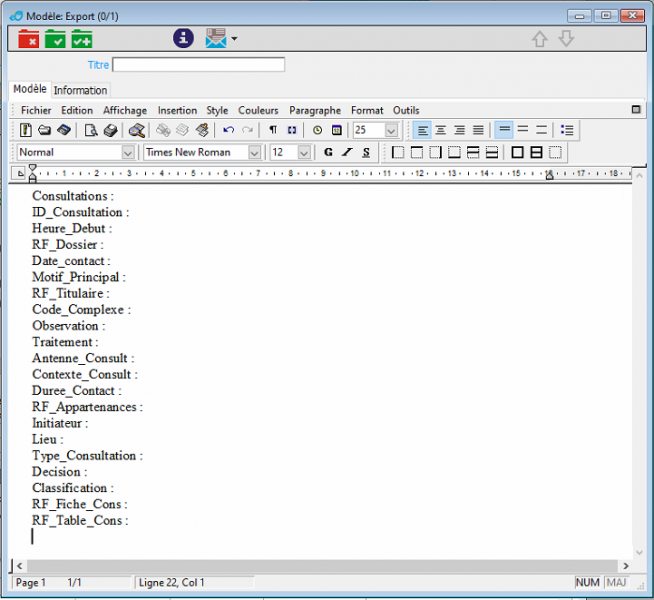Click the grey up arrow icon
The height and width of the screenshot is (600, 654).
pos(540,39)
